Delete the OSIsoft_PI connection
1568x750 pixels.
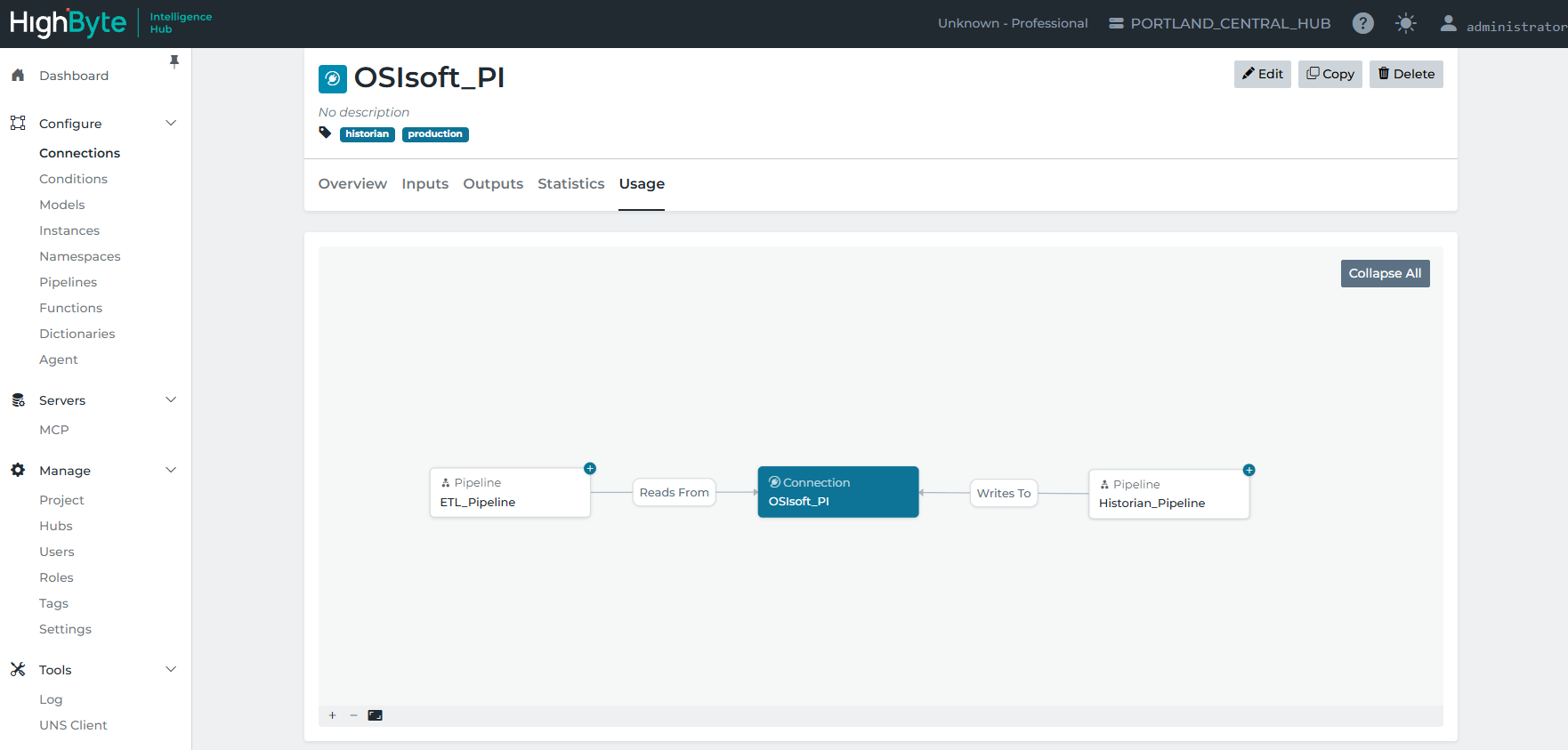1406,74
